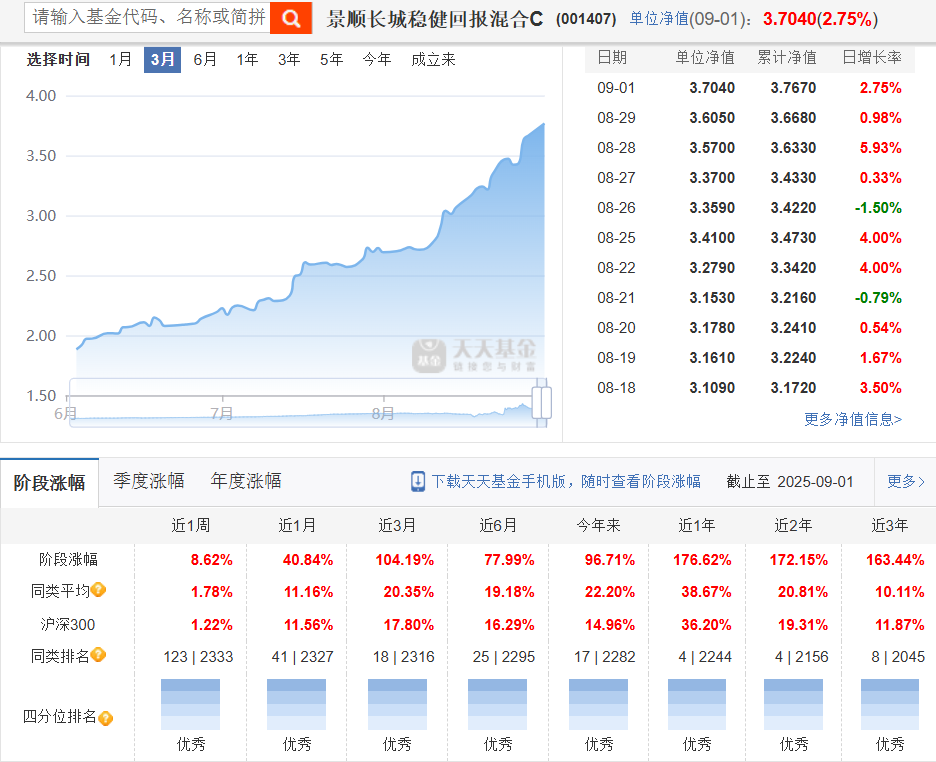The image size is (936, 762).
Task: Click the mobile phone download icon
Action: 418,482
